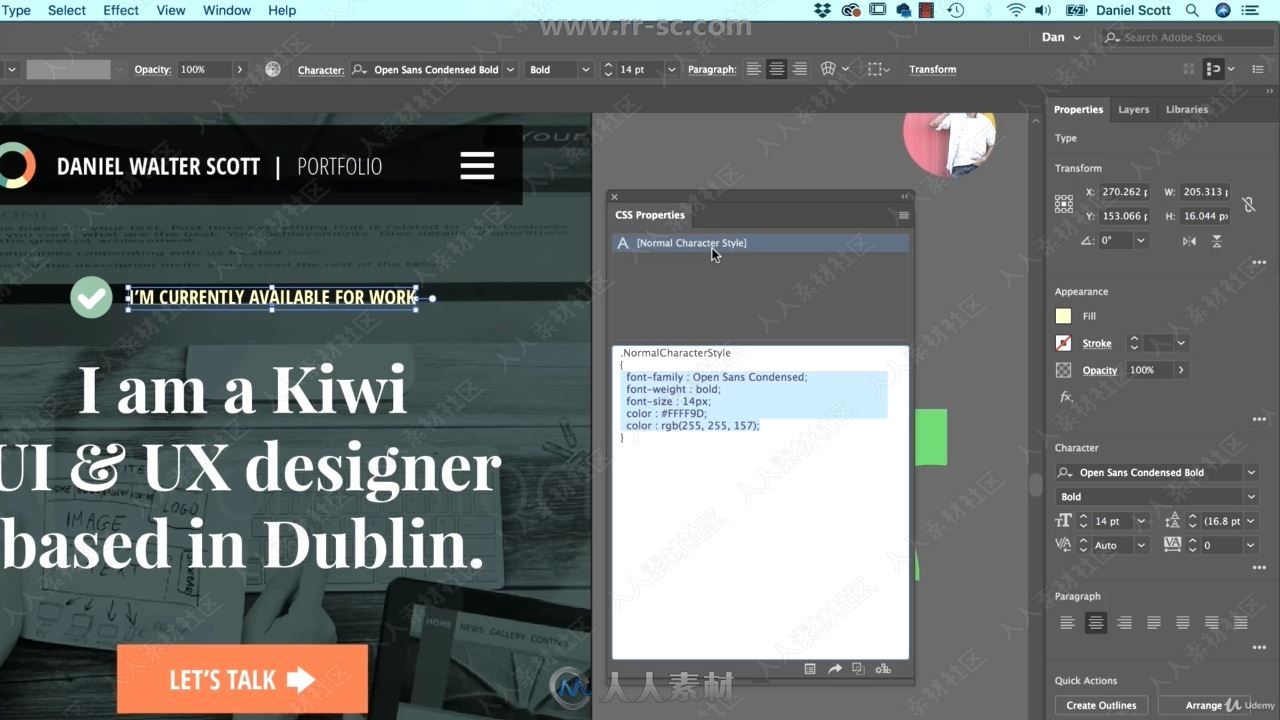Select the Normal Character Style row
Image resolution: width=1280 pixels, height=720 pixels.
760,243
